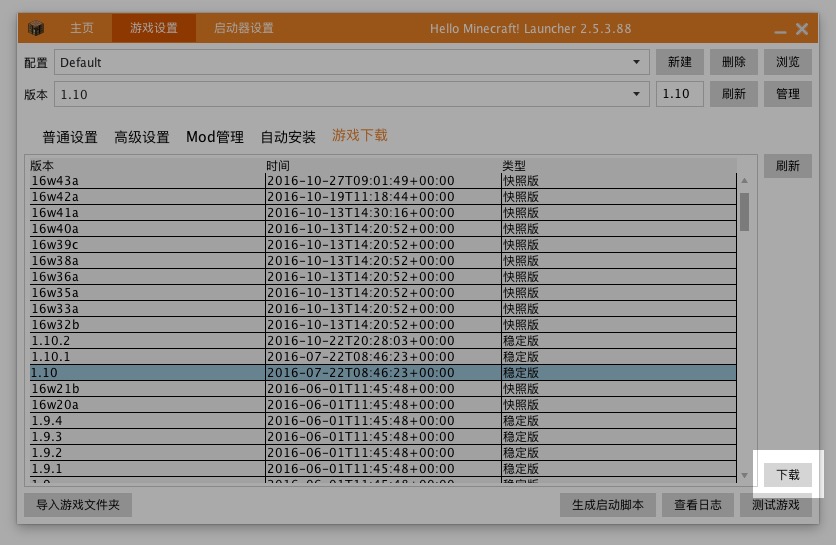Select the 游戏下载 sub-tab

tap(360, 135)
